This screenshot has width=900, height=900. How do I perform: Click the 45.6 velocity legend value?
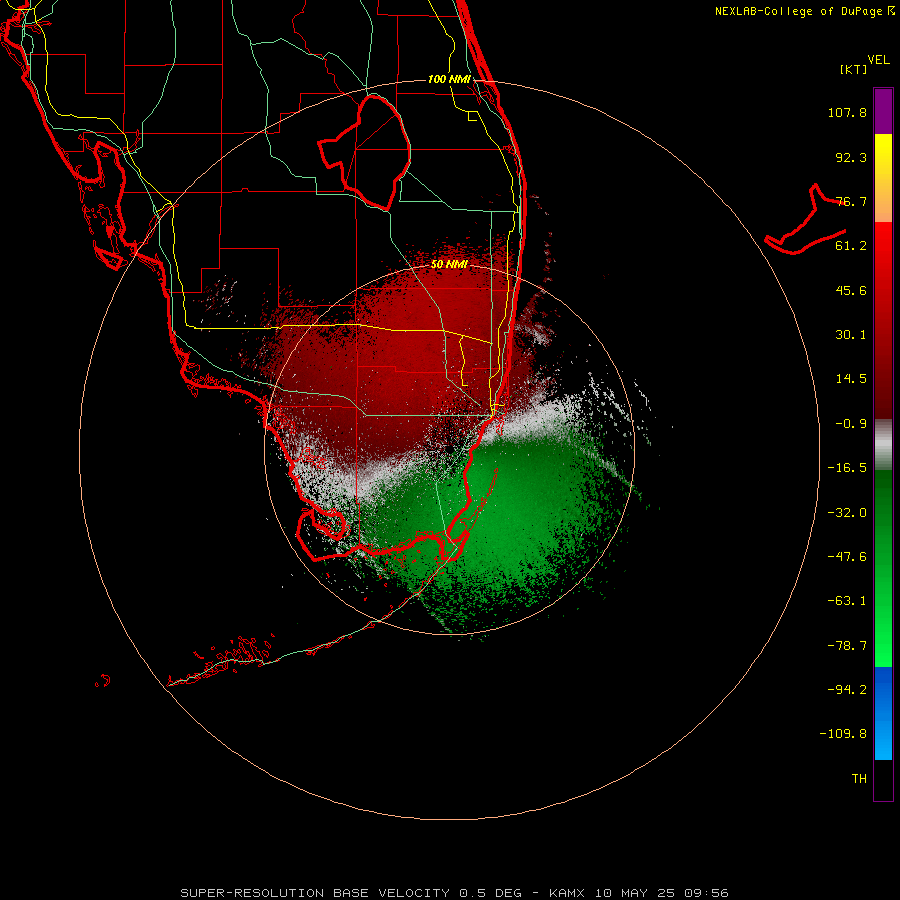click(851, 290)
